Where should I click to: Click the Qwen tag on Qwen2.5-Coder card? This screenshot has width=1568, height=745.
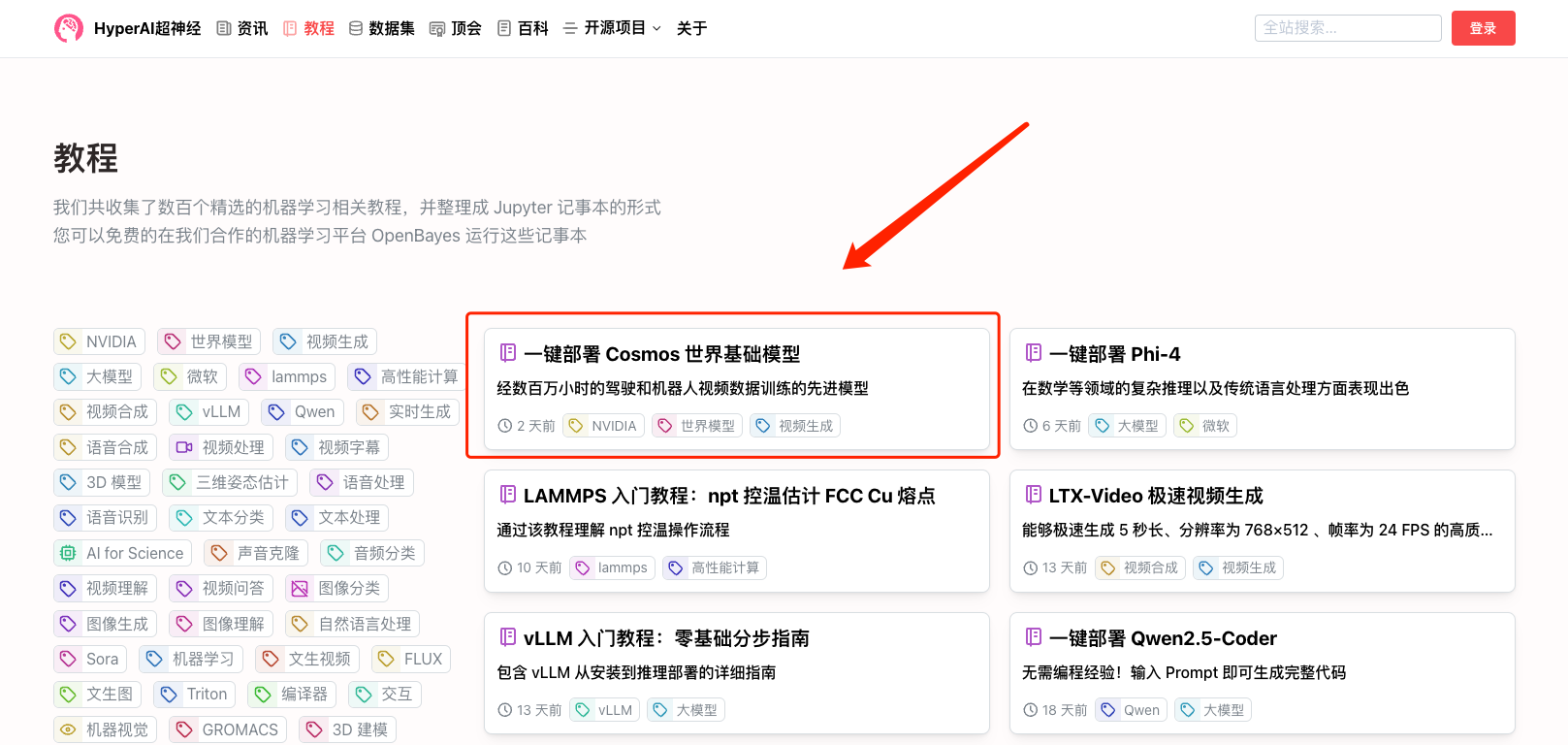pos(1131,710)
